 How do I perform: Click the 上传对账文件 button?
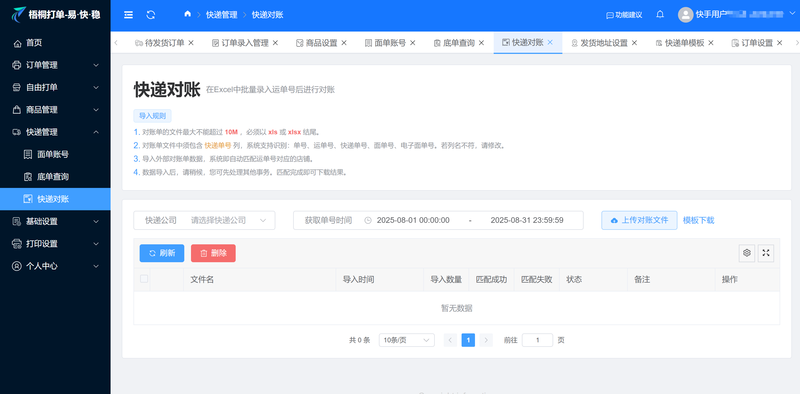tap(639, 220)
